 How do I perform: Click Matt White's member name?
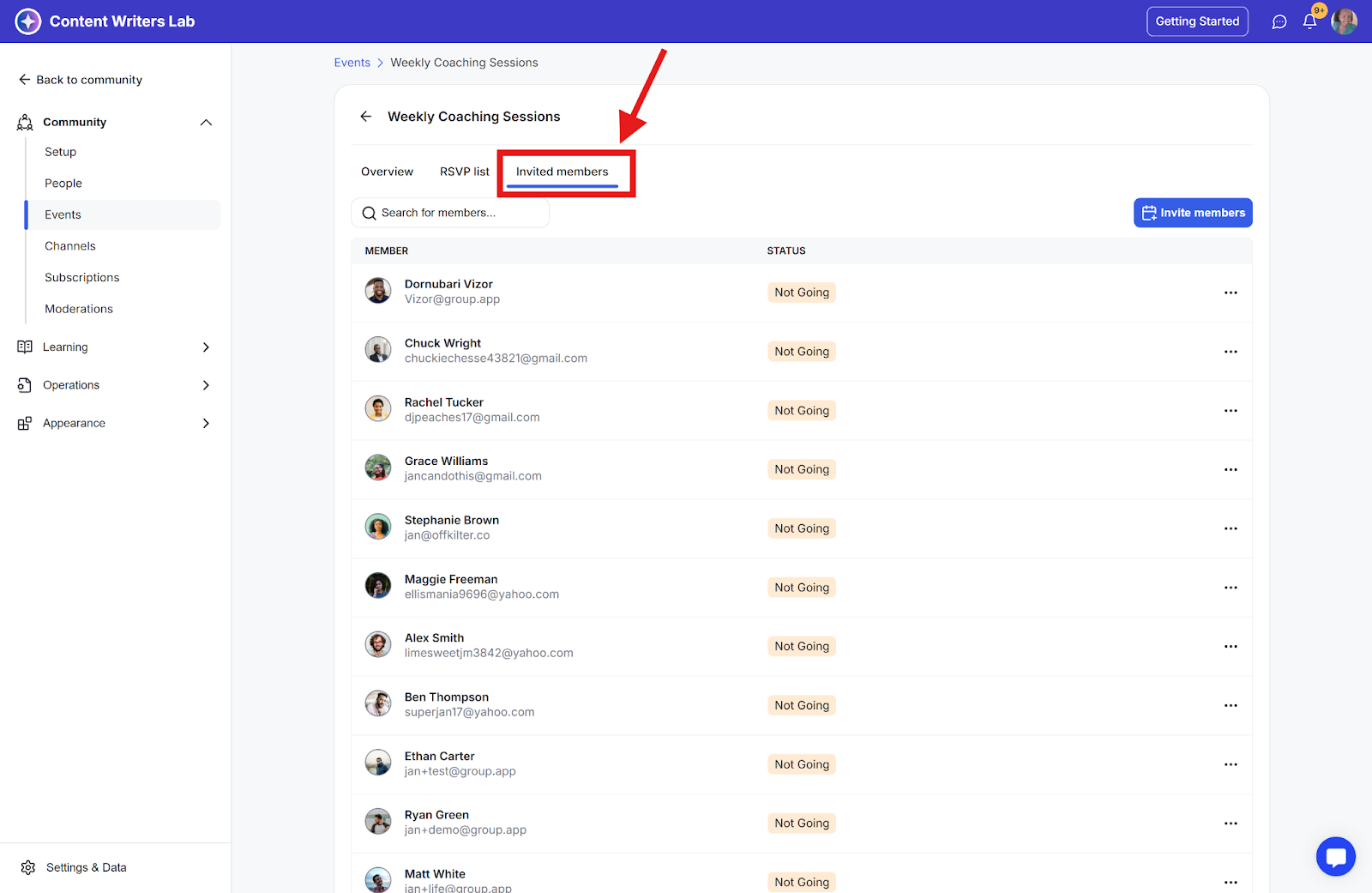(435, 874)
